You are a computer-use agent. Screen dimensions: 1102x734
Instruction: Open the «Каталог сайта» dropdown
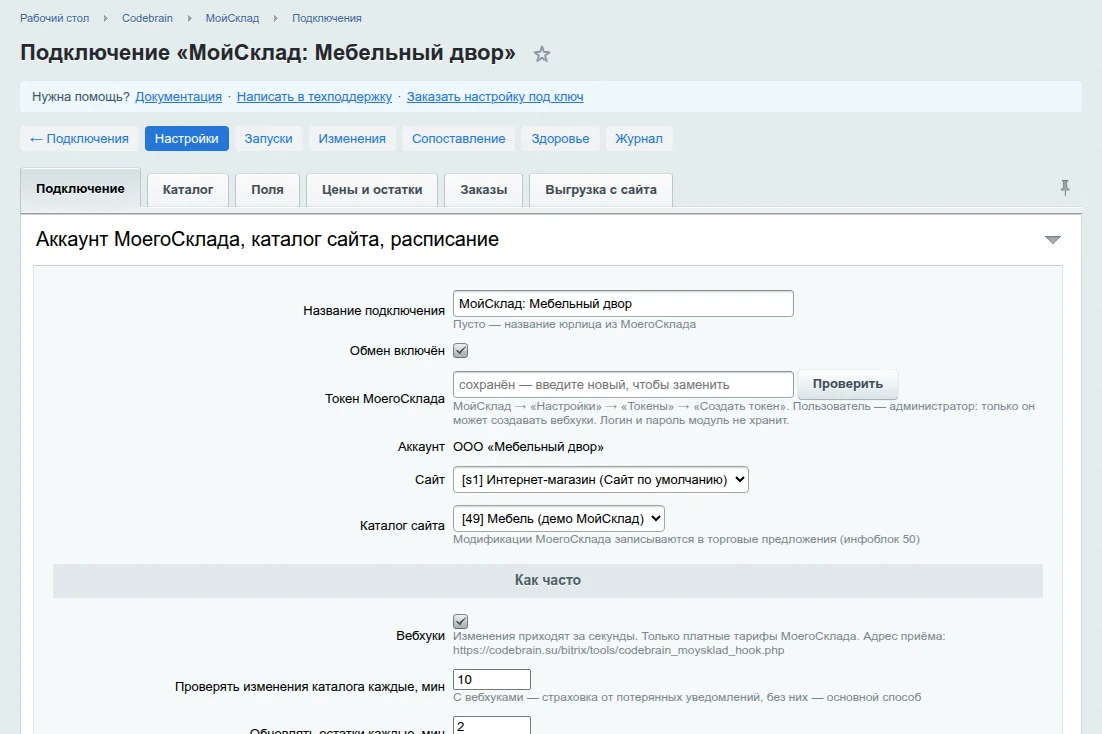point(559,518)
